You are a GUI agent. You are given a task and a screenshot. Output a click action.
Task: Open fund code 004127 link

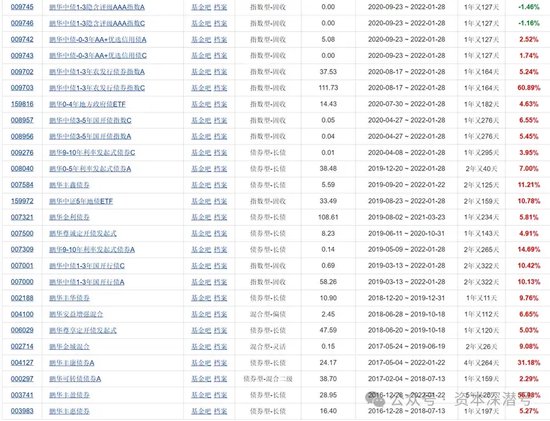[x=22, y=362]
